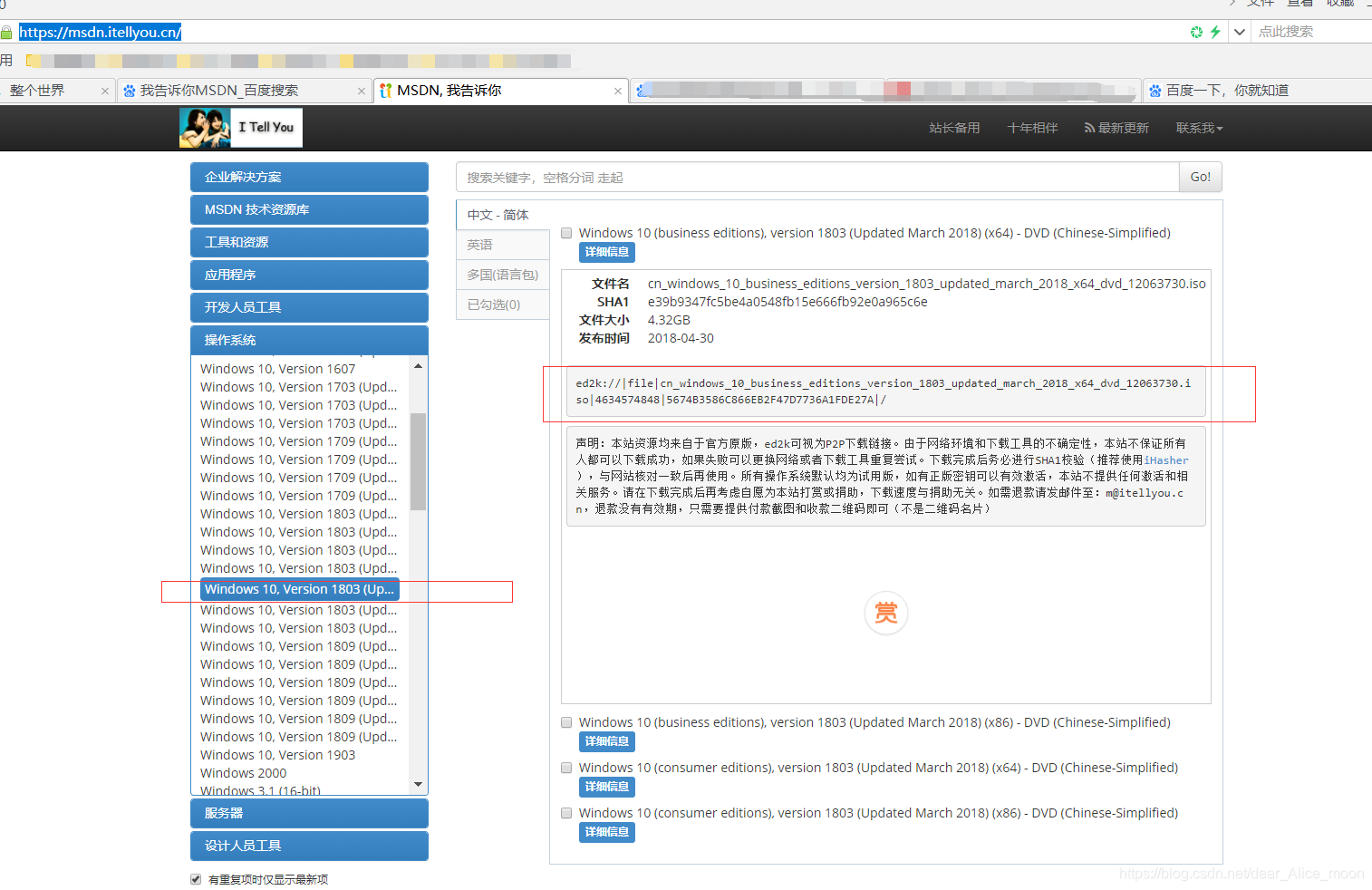
Task: Click 详细信息 for business editions x86
Action: click(x=607, y=741)
